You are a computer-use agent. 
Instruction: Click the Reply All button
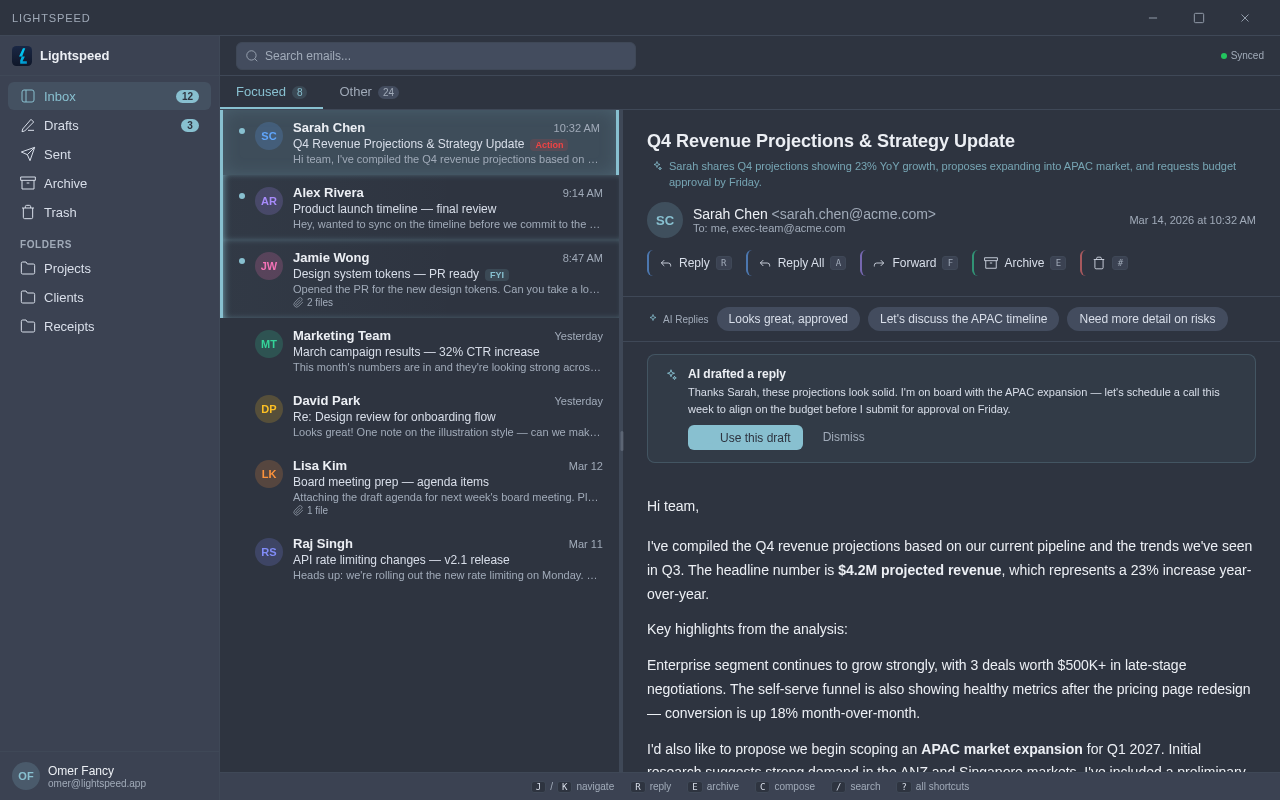coord(798,263)
